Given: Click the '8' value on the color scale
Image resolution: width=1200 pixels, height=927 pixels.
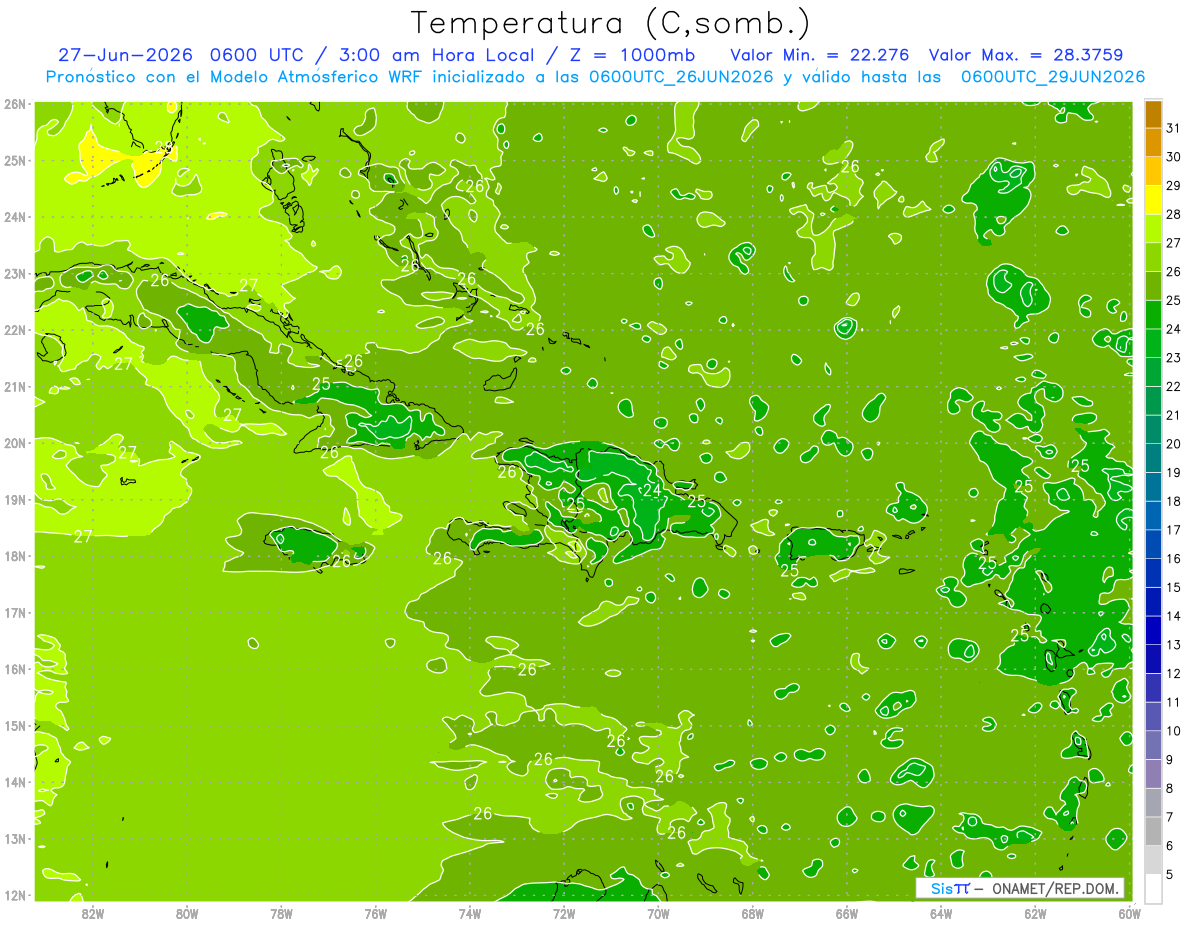Looking at the screenshot, I should pyautogui.click(x=1170, y=788).
